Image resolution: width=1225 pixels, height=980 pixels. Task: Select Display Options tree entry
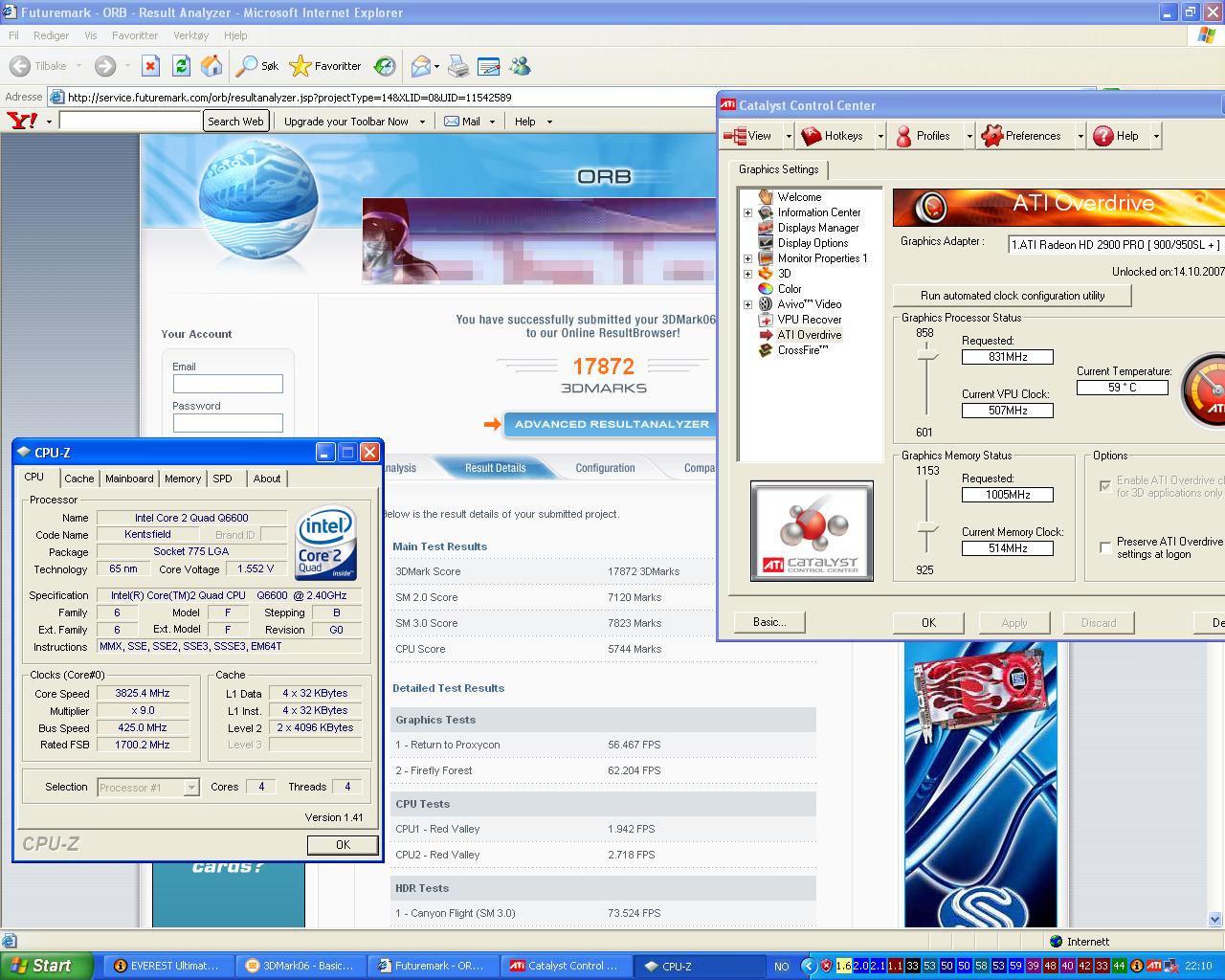pyautogui.click(x=813, y=243)
